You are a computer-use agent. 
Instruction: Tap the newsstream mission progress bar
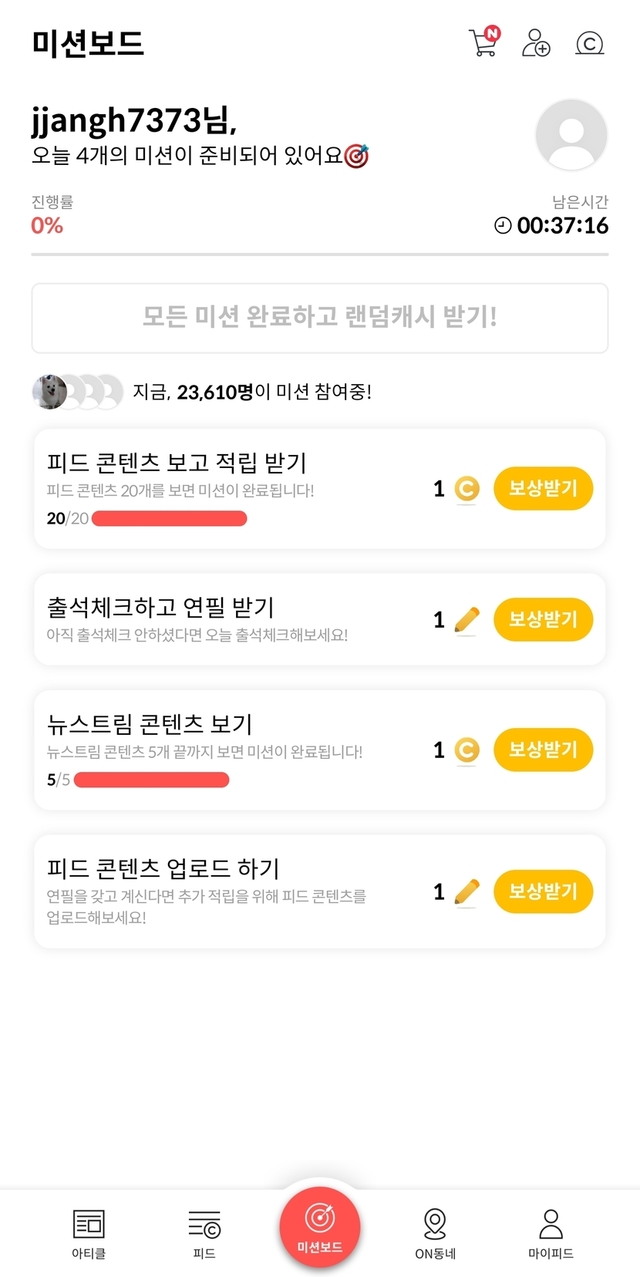point(151,780)
